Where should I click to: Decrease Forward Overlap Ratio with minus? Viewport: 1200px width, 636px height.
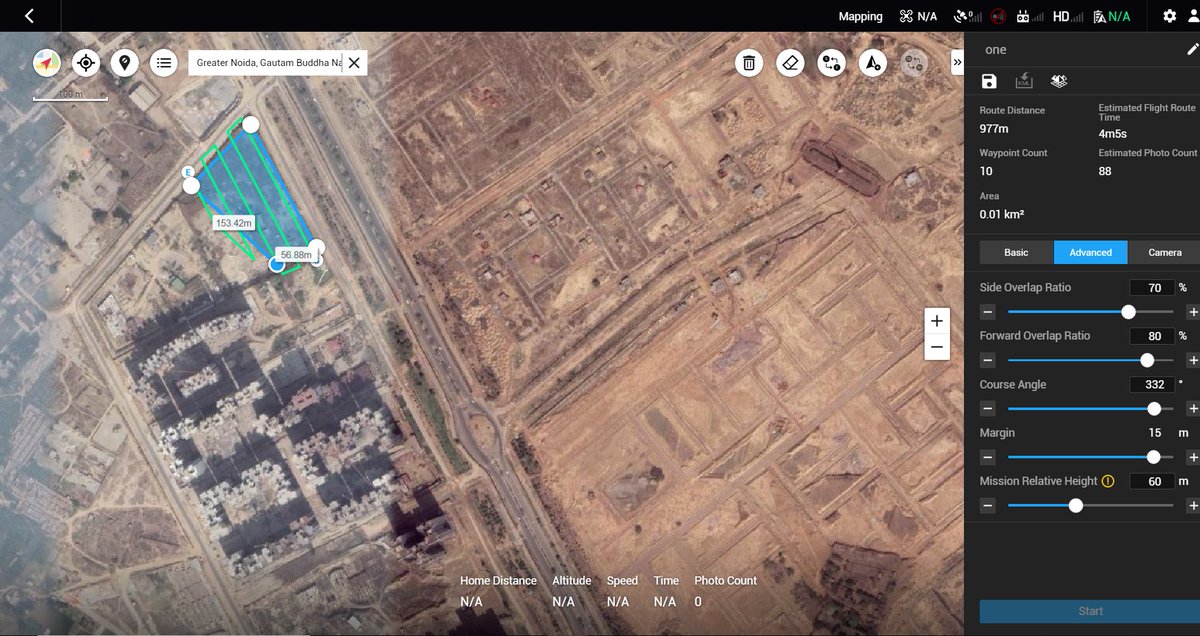(987, 360)
